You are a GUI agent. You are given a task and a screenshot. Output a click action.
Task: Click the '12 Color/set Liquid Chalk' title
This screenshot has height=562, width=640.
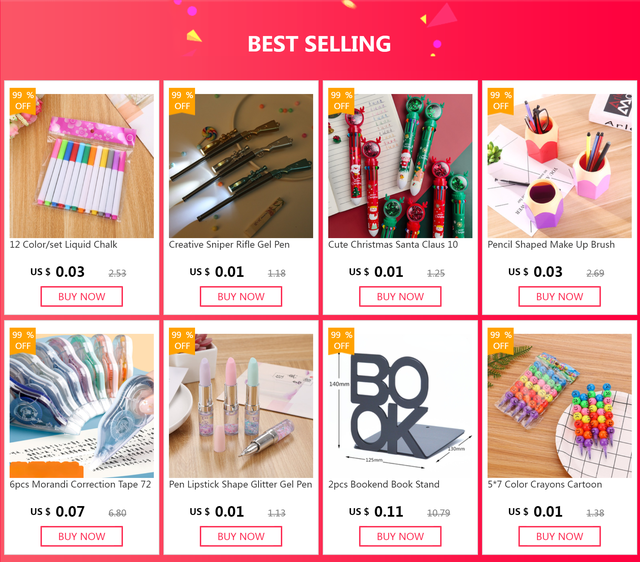[64, 244]
